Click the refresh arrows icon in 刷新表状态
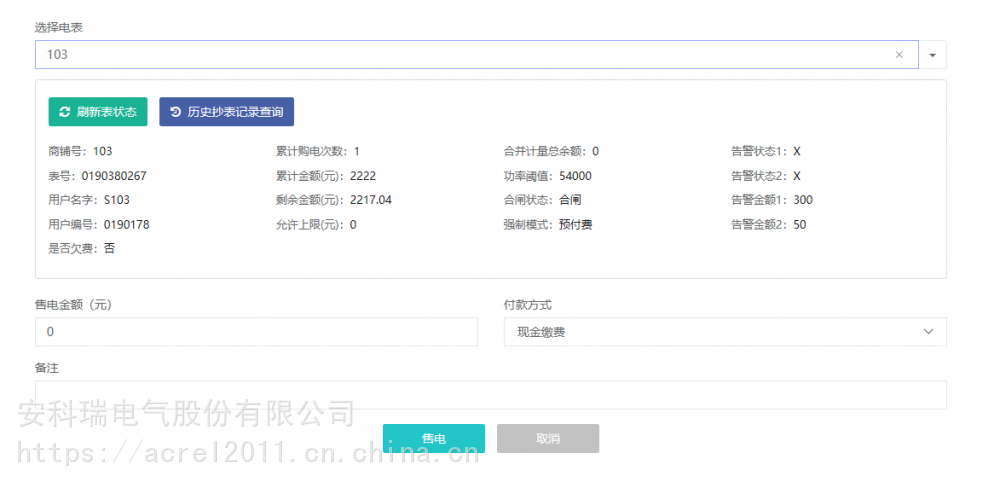Image resolution: width=1000 pixels, height=488 pixels. pyautogui.click(x=65, y=112)
